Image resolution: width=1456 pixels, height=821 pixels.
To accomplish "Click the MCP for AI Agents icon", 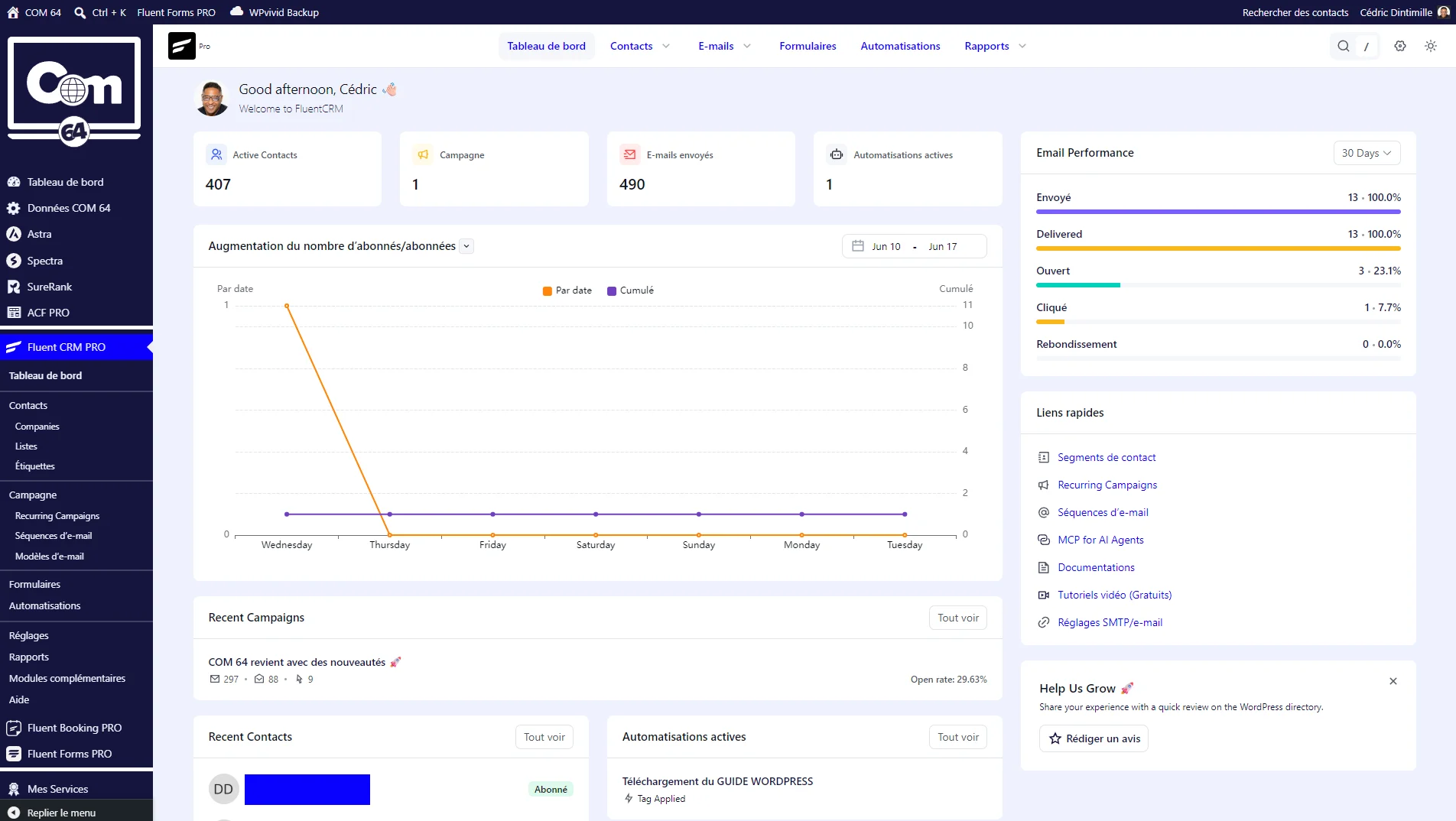I will (x=1044, y=540).
